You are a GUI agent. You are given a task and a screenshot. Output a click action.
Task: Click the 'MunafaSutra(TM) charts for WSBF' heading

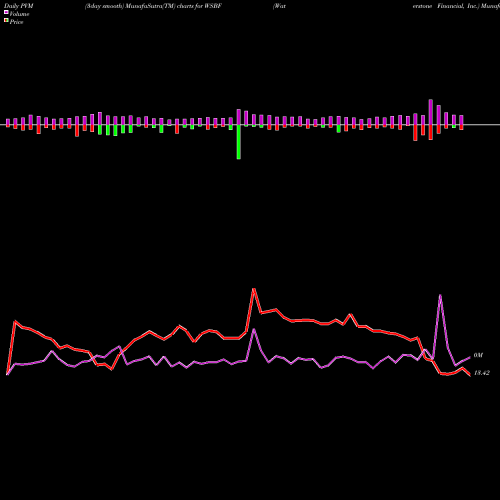coord(172,6)
